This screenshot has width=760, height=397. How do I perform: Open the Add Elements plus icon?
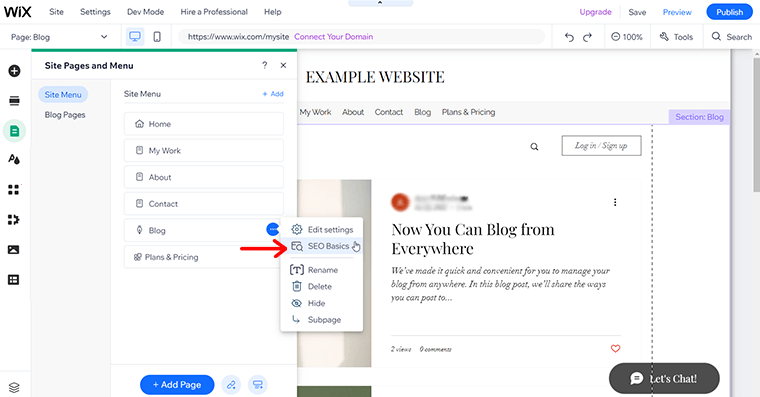point(14,71)
